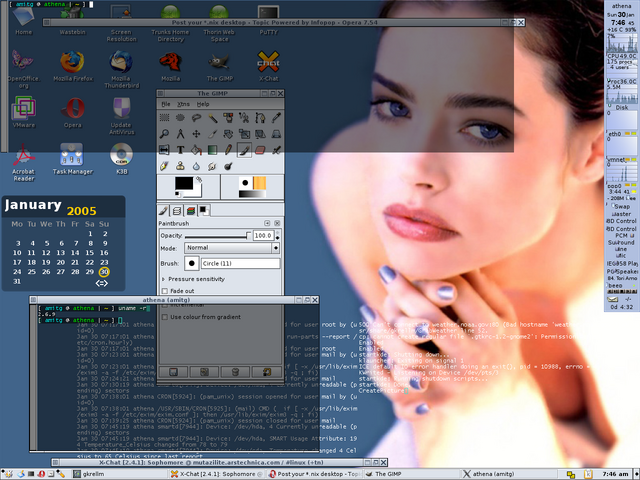Select the Measure compass tool
The width and height of the screenshot is (640, 480).
pyautogui.click(x=180, y=134)
